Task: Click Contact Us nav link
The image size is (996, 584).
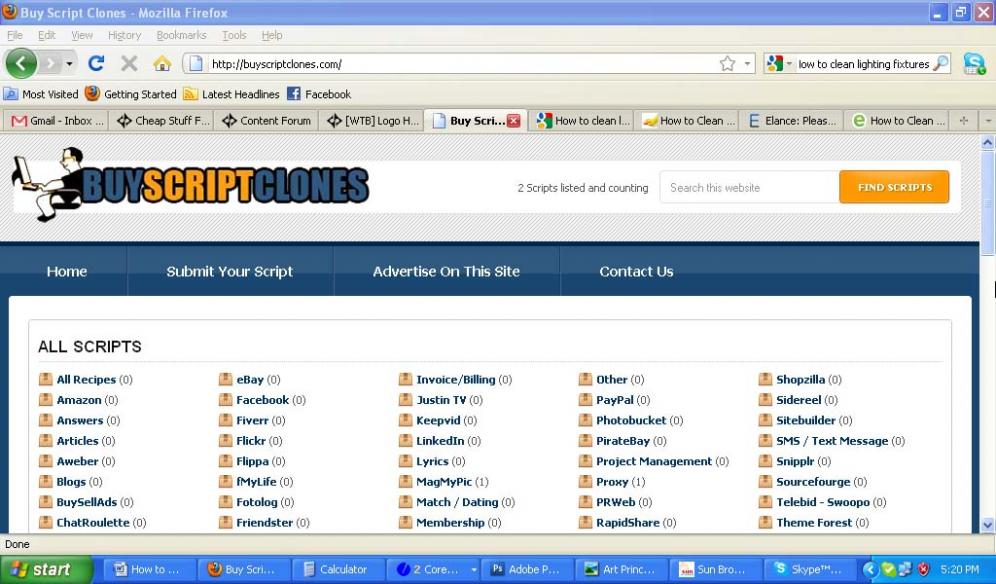Action: [x=636, y=271]
